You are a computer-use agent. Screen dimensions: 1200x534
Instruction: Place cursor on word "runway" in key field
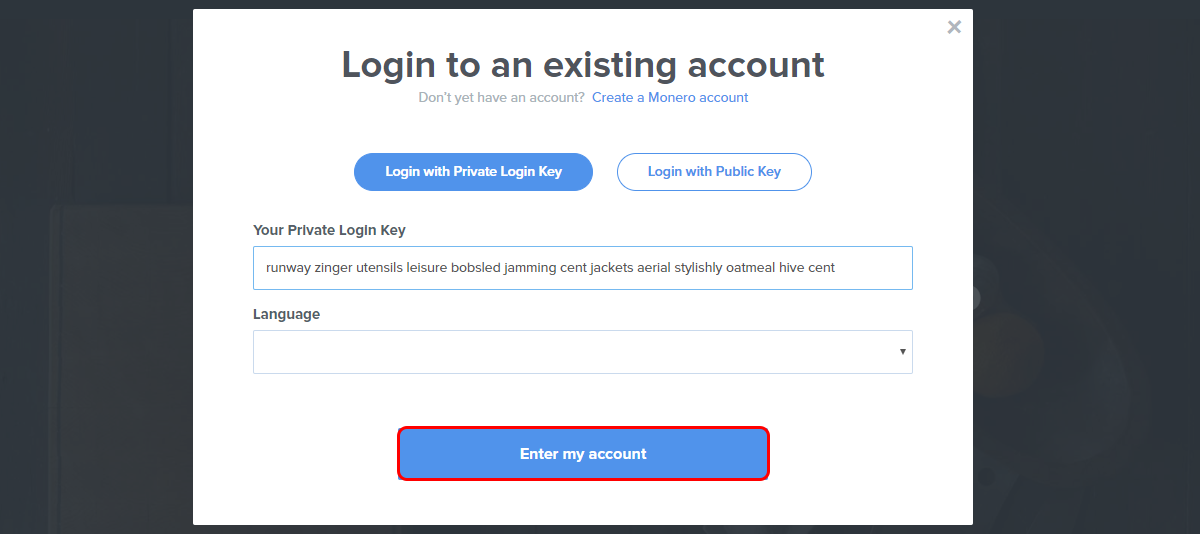[288, 268]
